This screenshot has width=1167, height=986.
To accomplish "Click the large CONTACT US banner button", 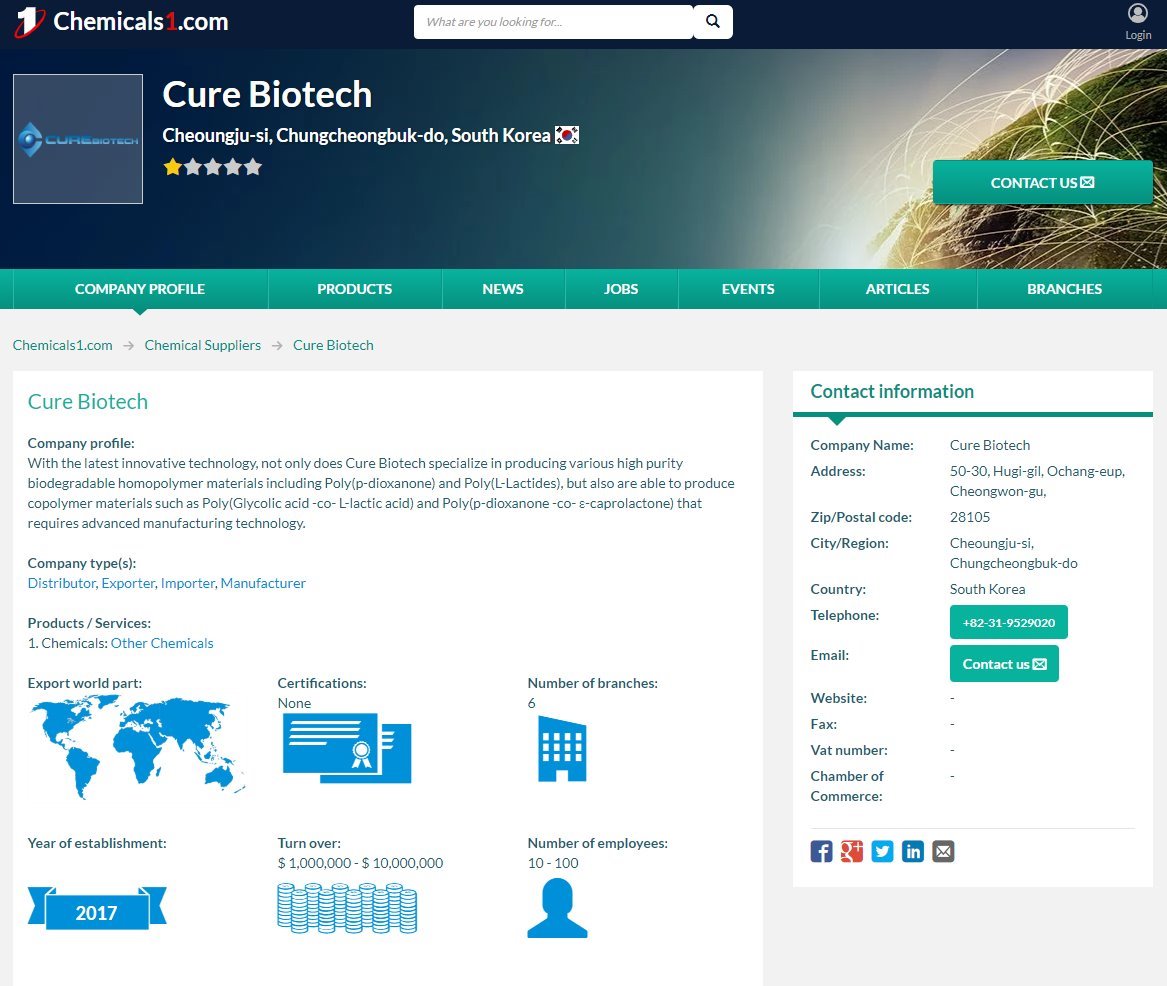I will tap(1043, 182).
